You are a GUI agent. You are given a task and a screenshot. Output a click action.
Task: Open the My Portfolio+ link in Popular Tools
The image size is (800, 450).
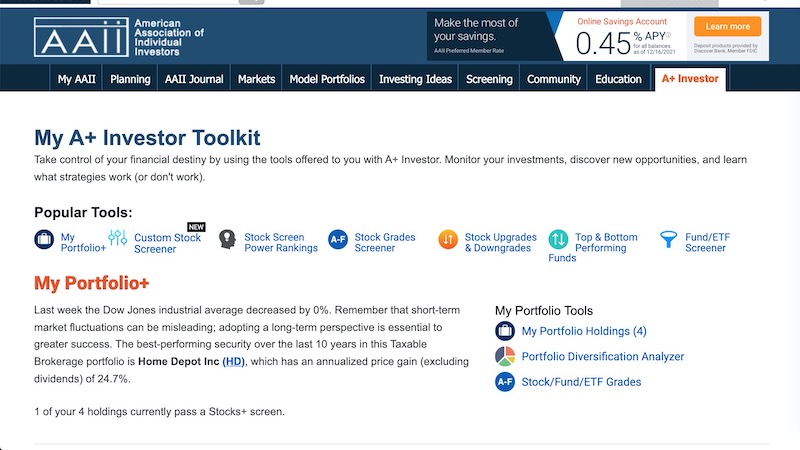pyautogui.click(x=83, y=242)
